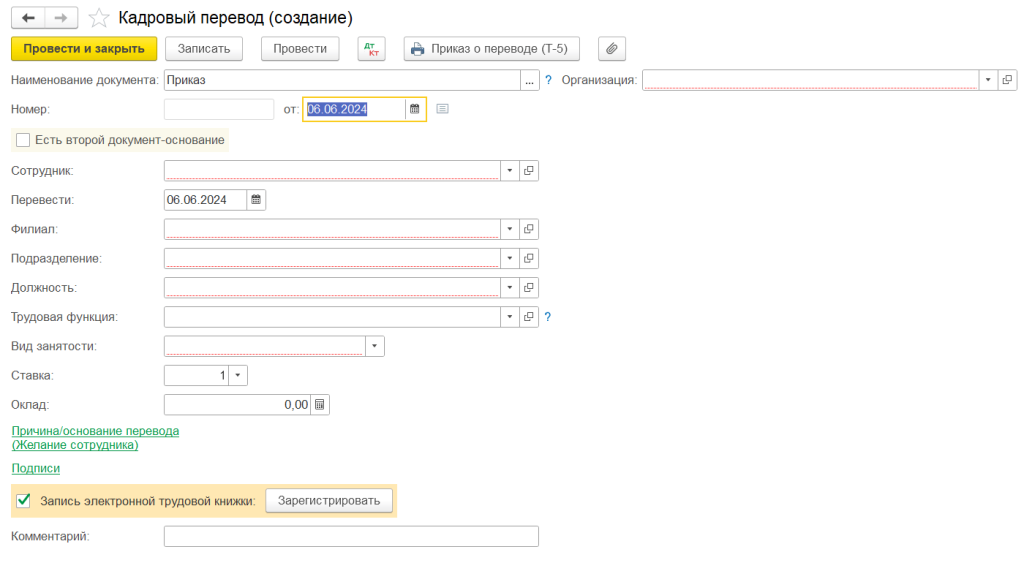Click help question mark near Трудовая функция
Viewport: 1024px width, 563px height.
tap(548, 317)
